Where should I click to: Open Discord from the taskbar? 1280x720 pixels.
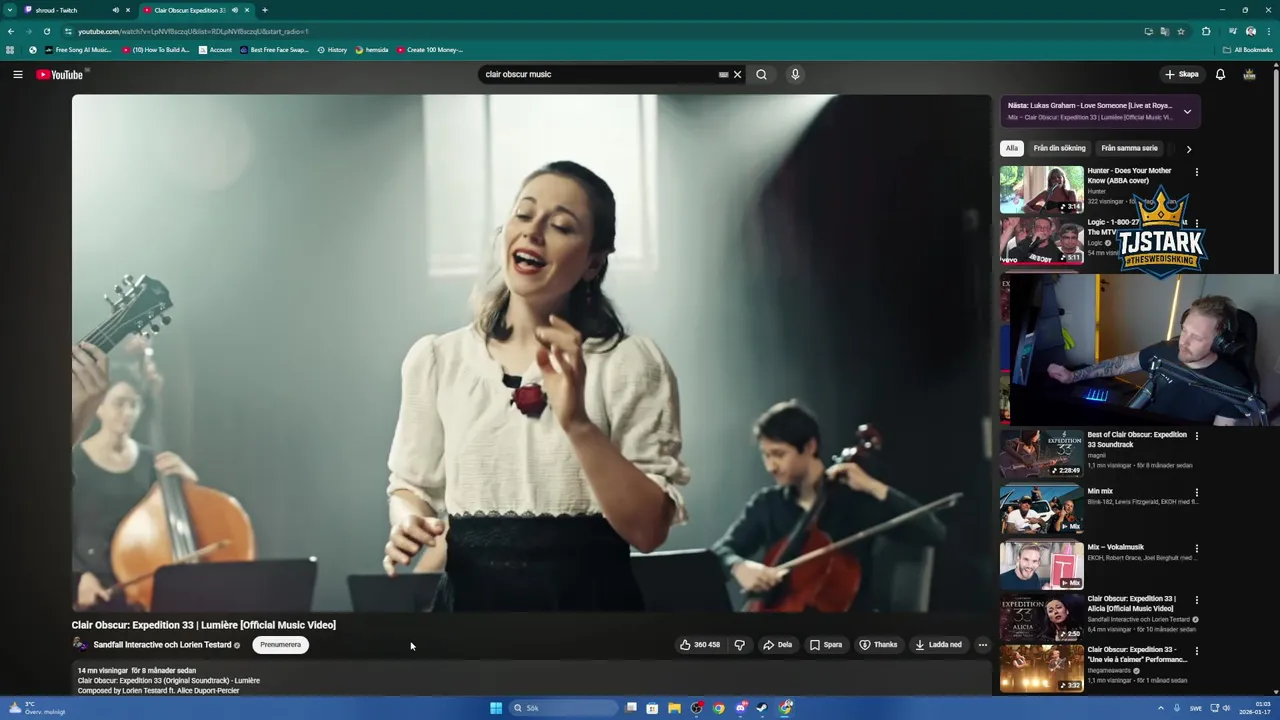740,708
